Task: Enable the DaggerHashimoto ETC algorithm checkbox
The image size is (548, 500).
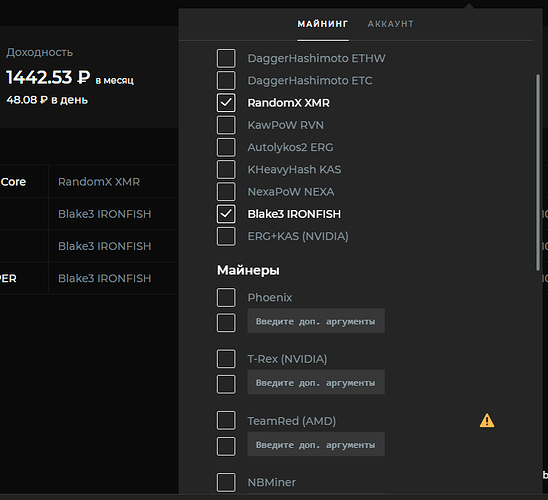Action: [226, 81]
